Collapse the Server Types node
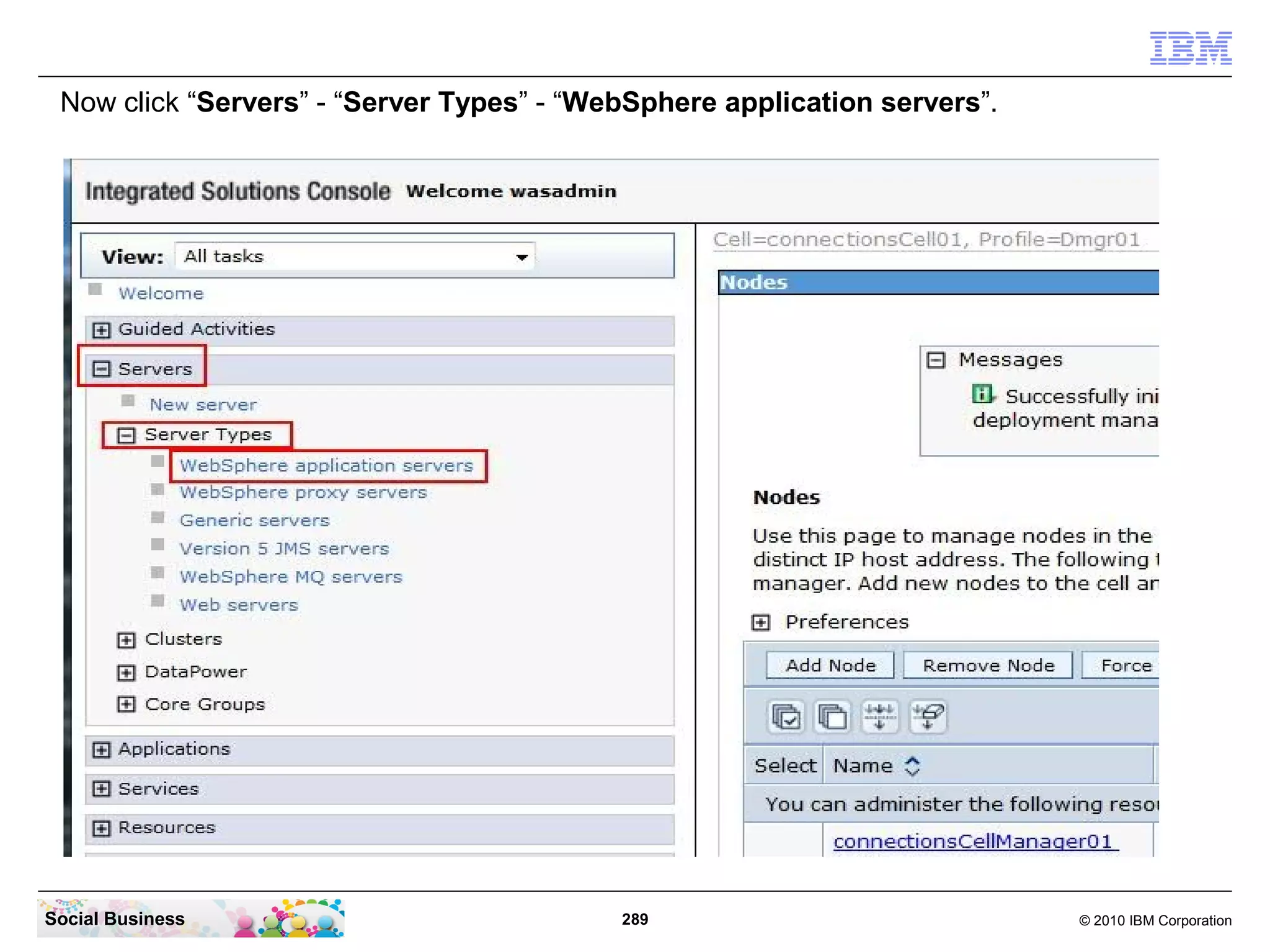 coord(127,436)
